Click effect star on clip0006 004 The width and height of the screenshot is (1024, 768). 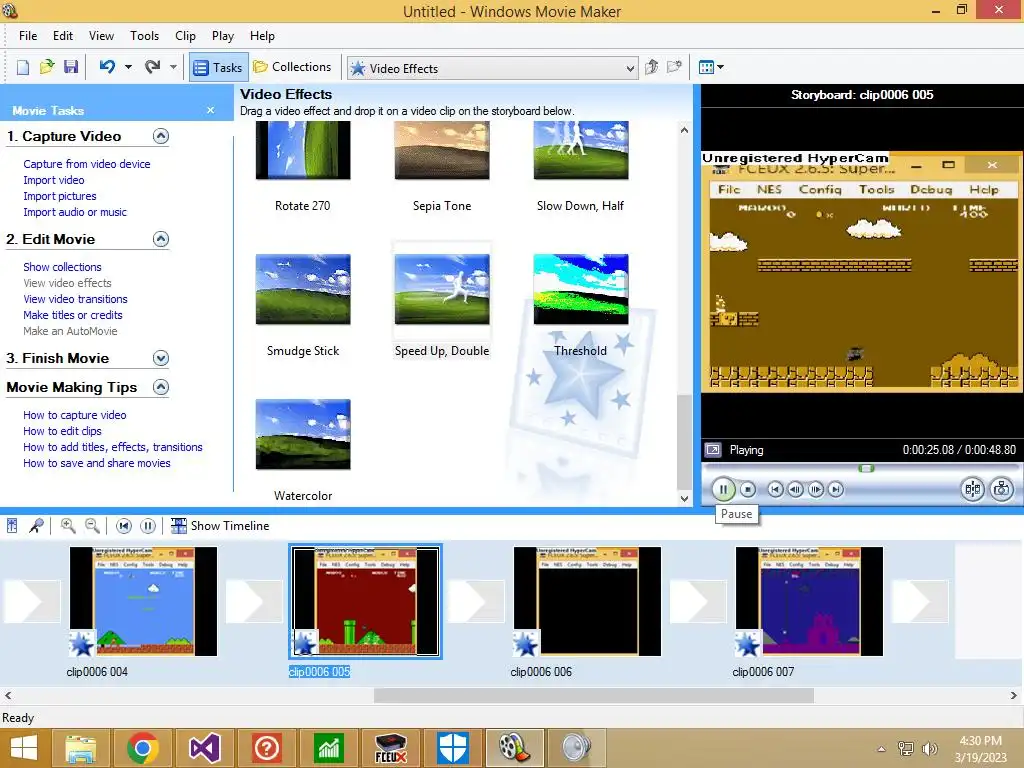[x=82, y=644]
